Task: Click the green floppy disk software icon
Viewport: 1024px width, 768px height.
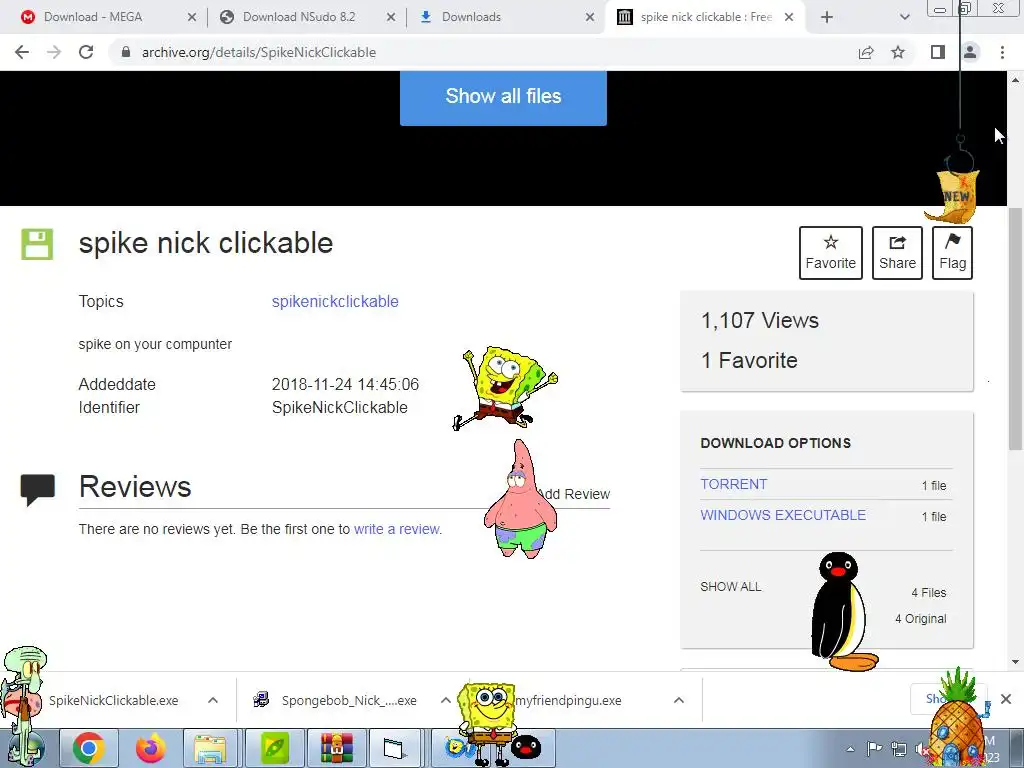Action: 37,244
